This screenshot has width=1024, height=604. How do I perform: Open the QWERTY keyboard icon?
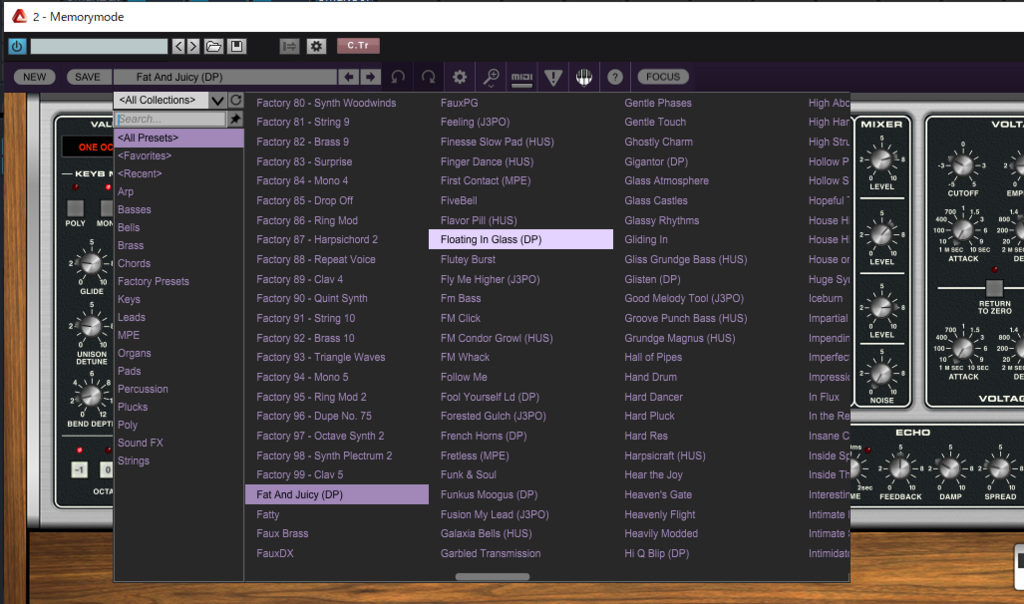pos(584,77)
